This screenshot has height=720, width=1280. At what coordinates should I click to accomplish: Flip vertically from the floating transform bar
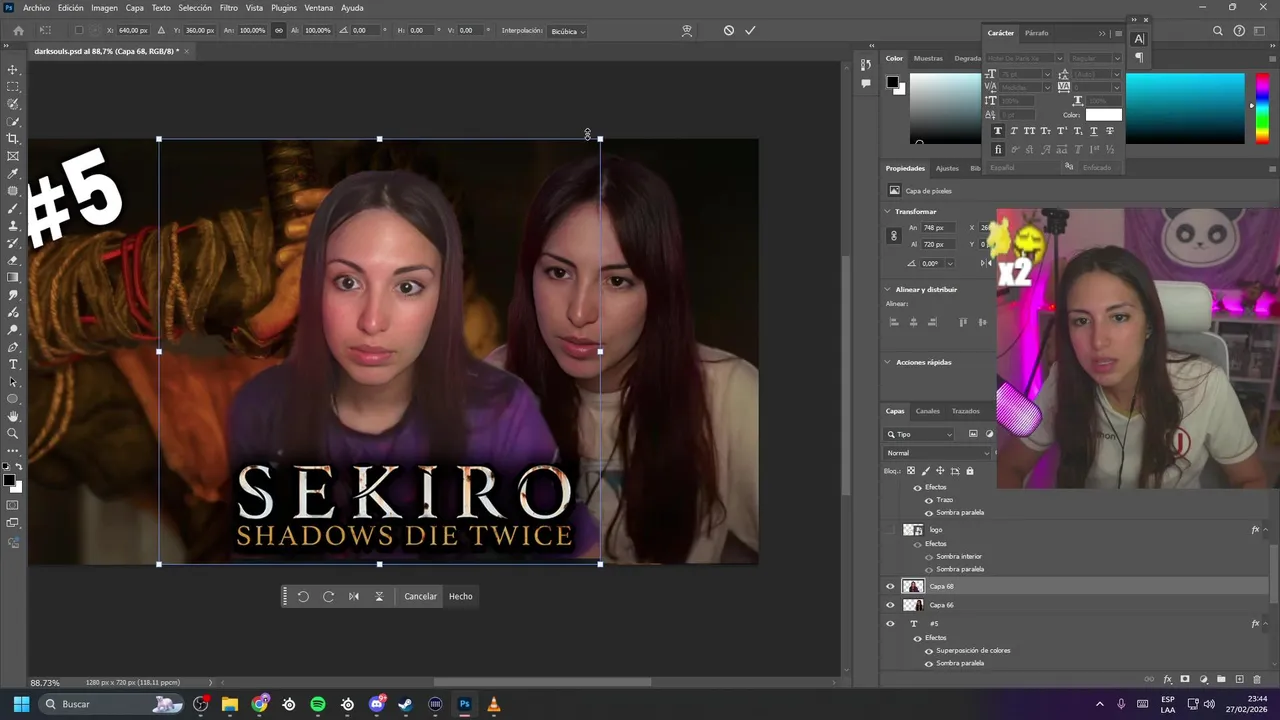point(379,597)
